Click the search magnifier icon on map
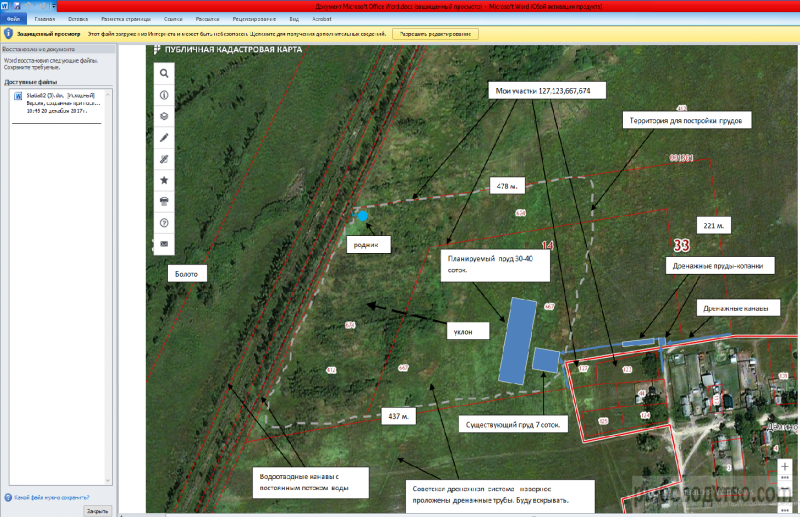 [x=164, y=73]
